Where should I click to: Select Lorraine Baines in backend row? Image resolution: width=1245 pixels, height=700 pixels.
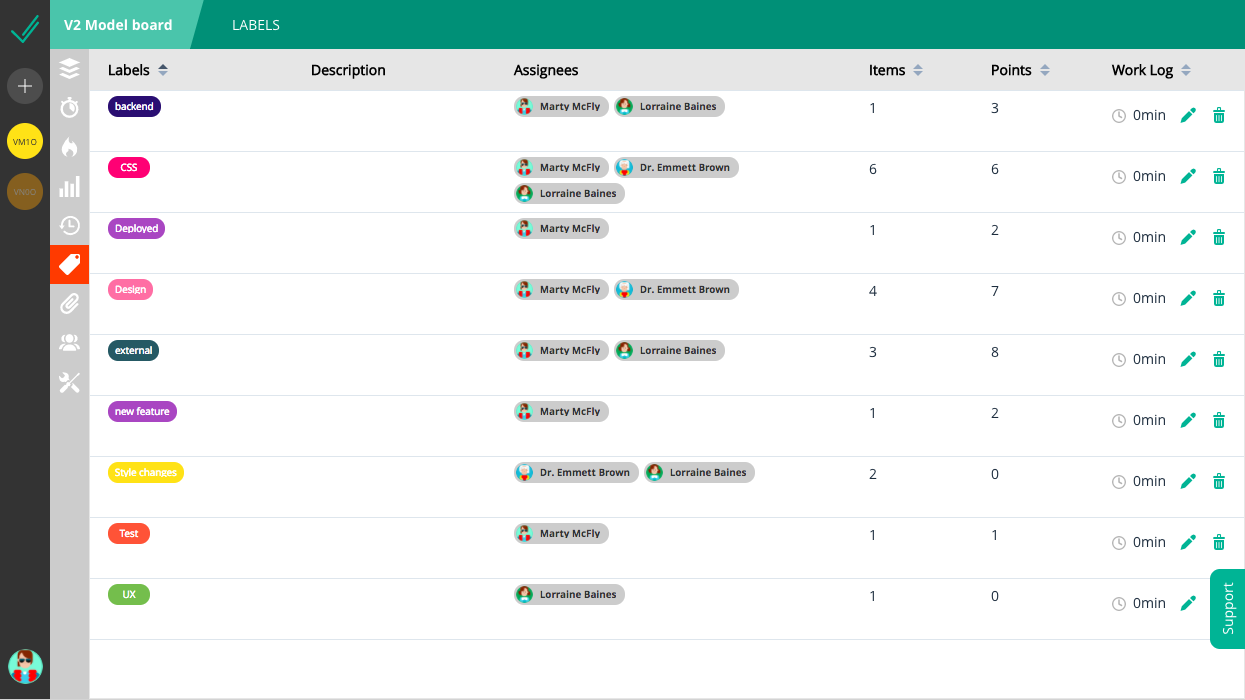(x=669, y=106)
